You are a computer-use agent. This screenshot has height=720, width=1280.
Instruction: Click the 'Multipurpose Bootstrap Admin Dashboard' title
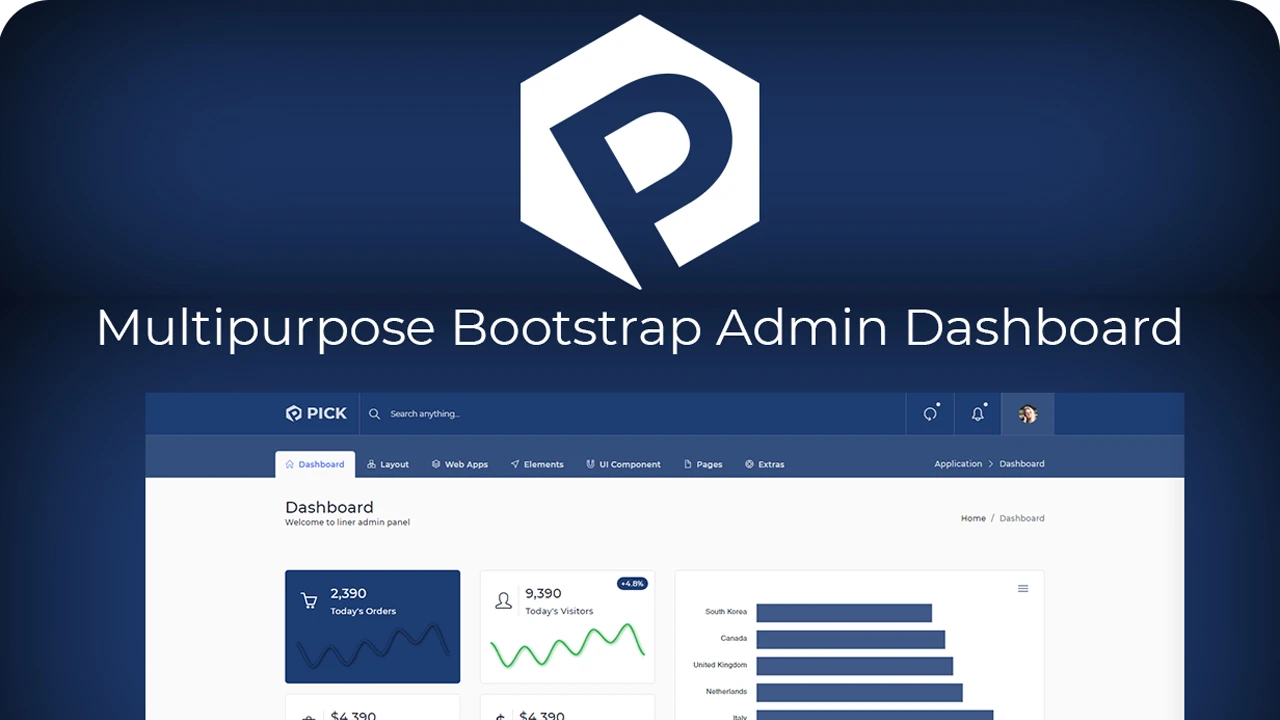coord(640,328)
